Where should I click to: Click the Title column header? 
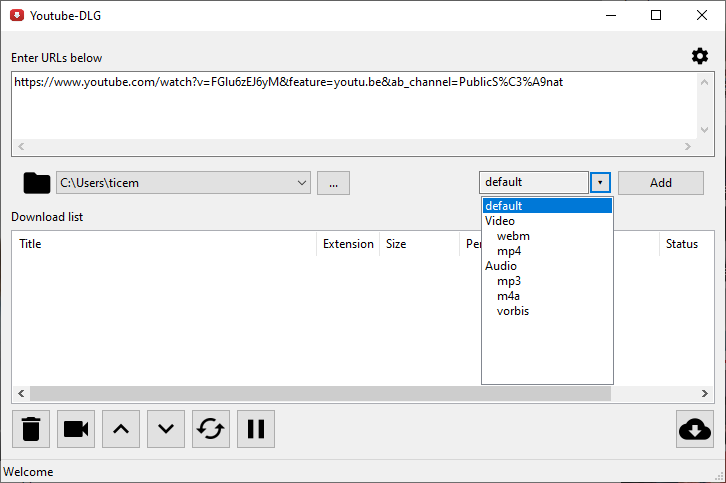coord(164,244)
